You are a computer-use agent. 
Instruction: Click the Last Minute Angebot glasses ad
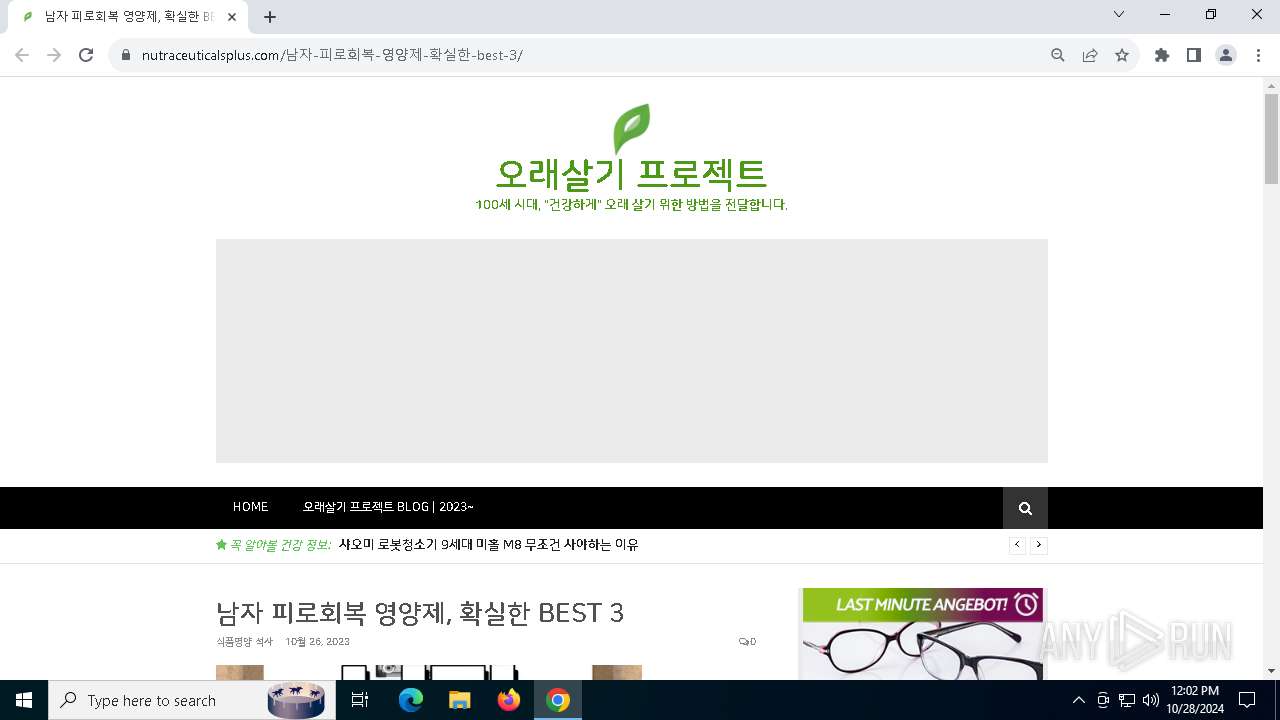pyautogui.click(x=922, y=634)
